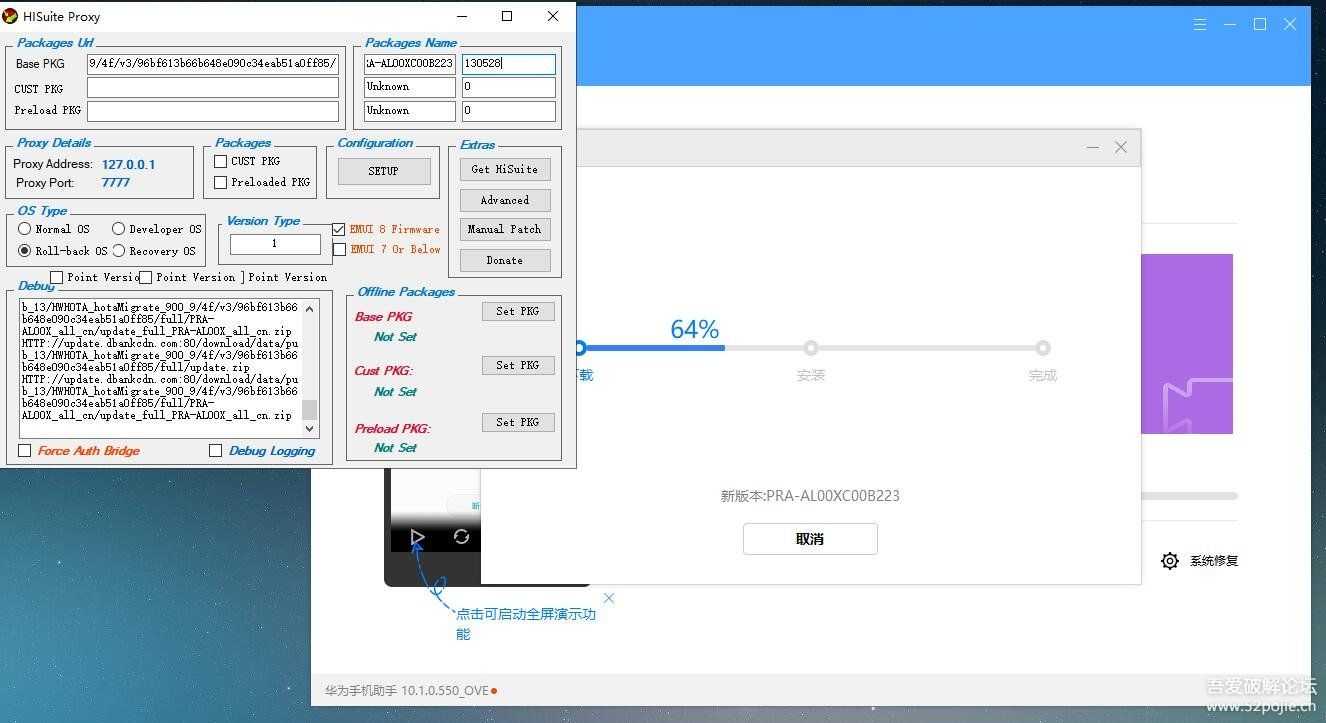This screenshot has height=723, width=1326.
Task: Click the Version Type field showing 1
Action: click(275, 244)
